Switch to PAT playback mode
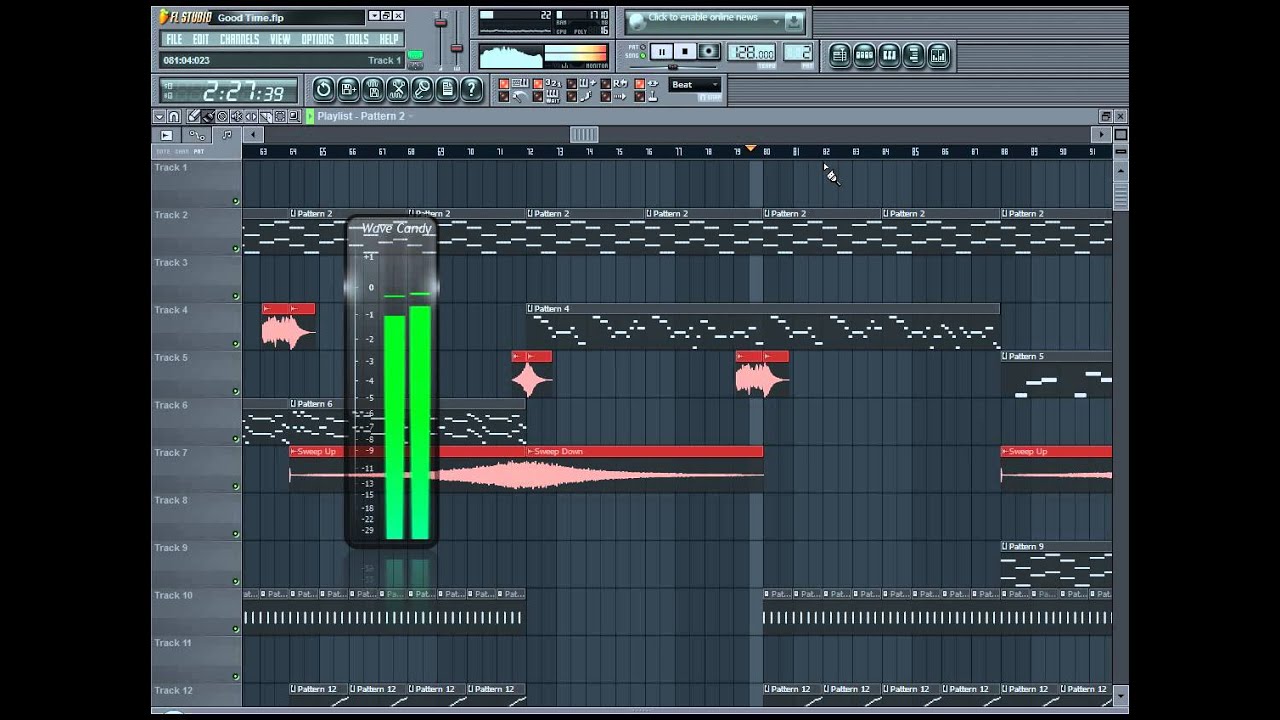The height and width of the screenshot is (720, 1280). [x=643, y=46]
